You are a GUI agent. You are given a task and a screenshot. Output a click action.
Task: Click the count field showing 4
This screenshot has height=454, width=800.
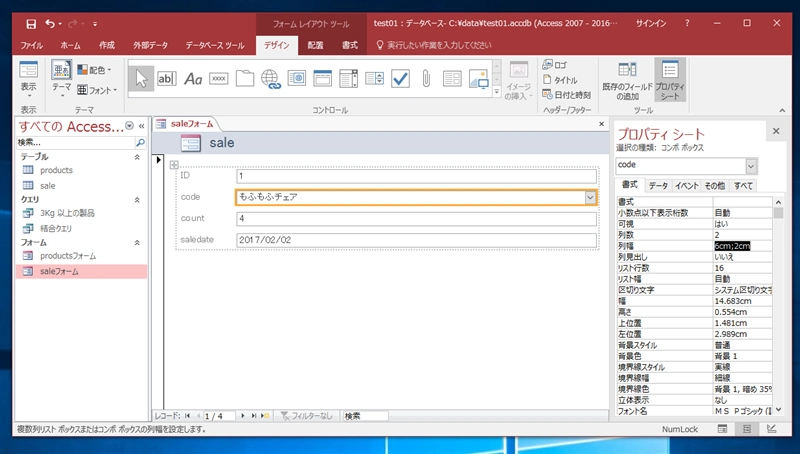coord(416,219)
